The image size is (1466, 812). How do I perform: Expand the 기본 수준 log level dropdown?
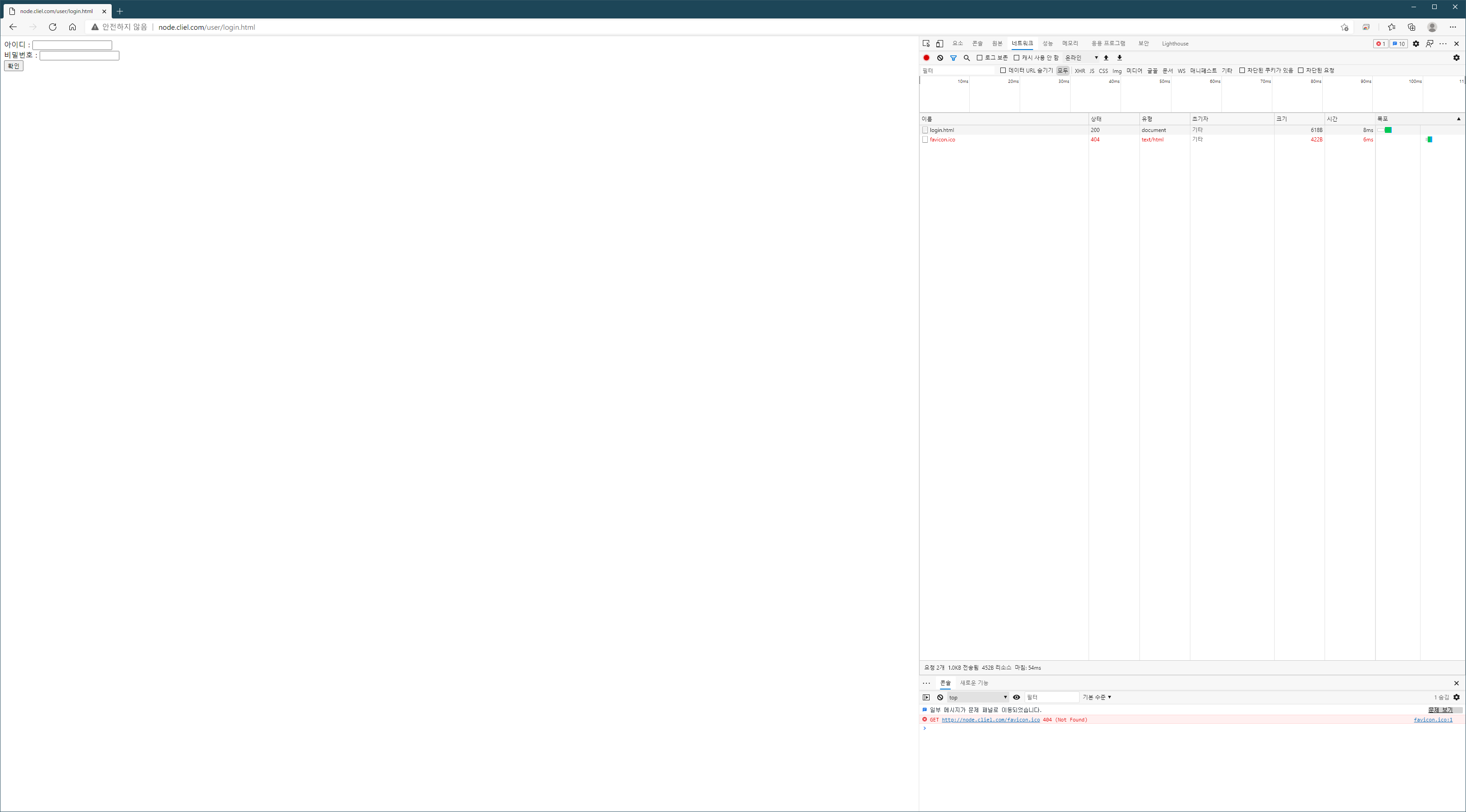pyautogui.click(x=1097, y=697)
